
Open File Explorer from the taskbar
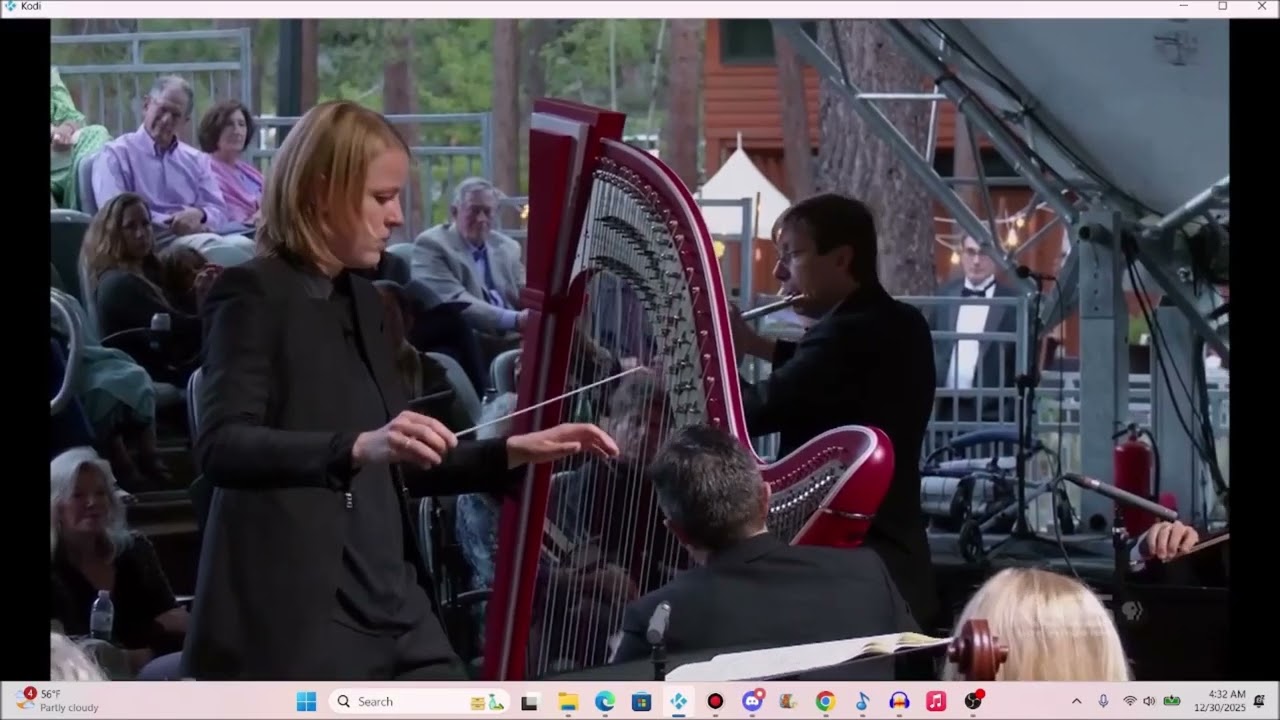coord(567,701)
